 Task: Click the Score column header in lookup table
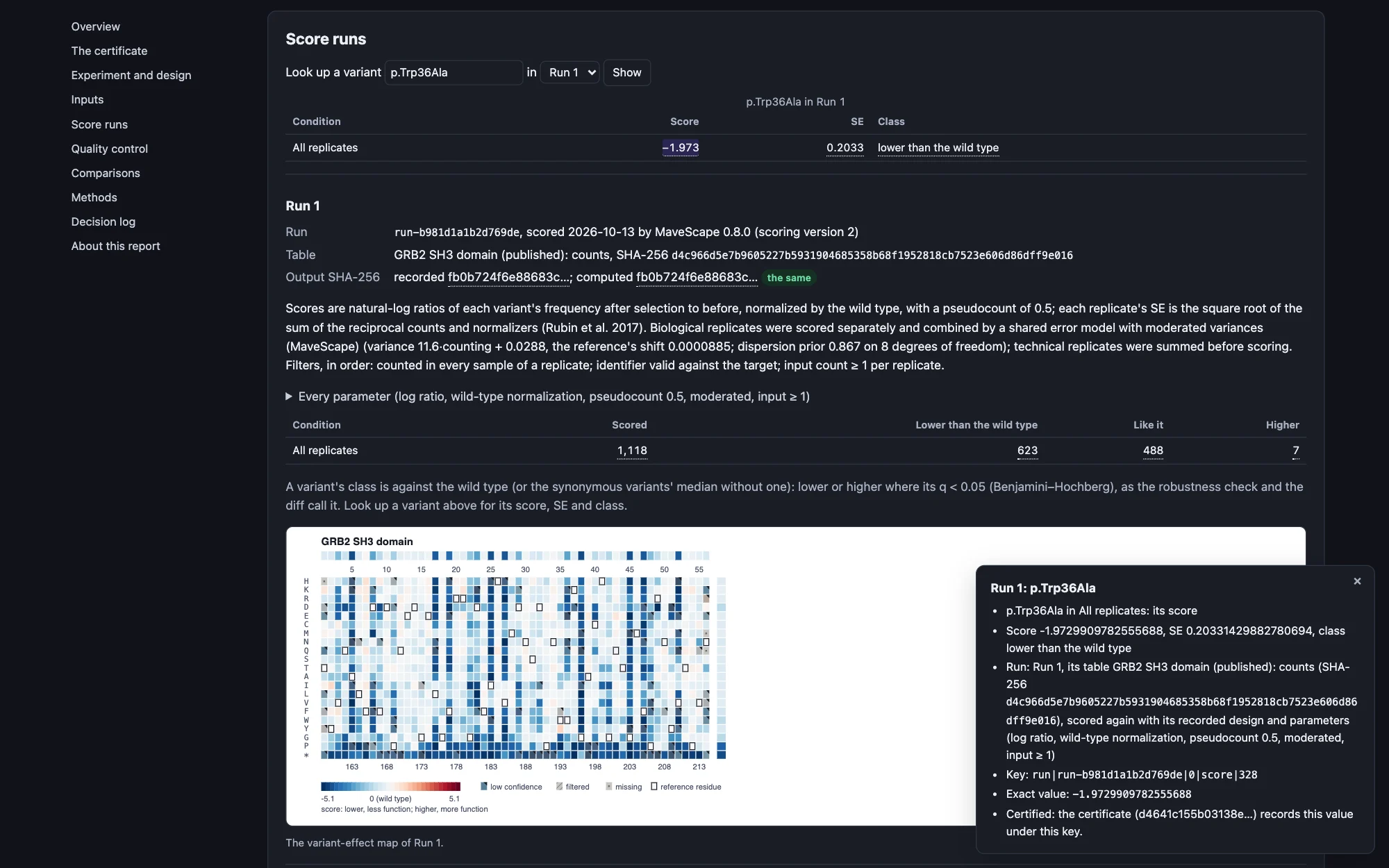[684, 122]
